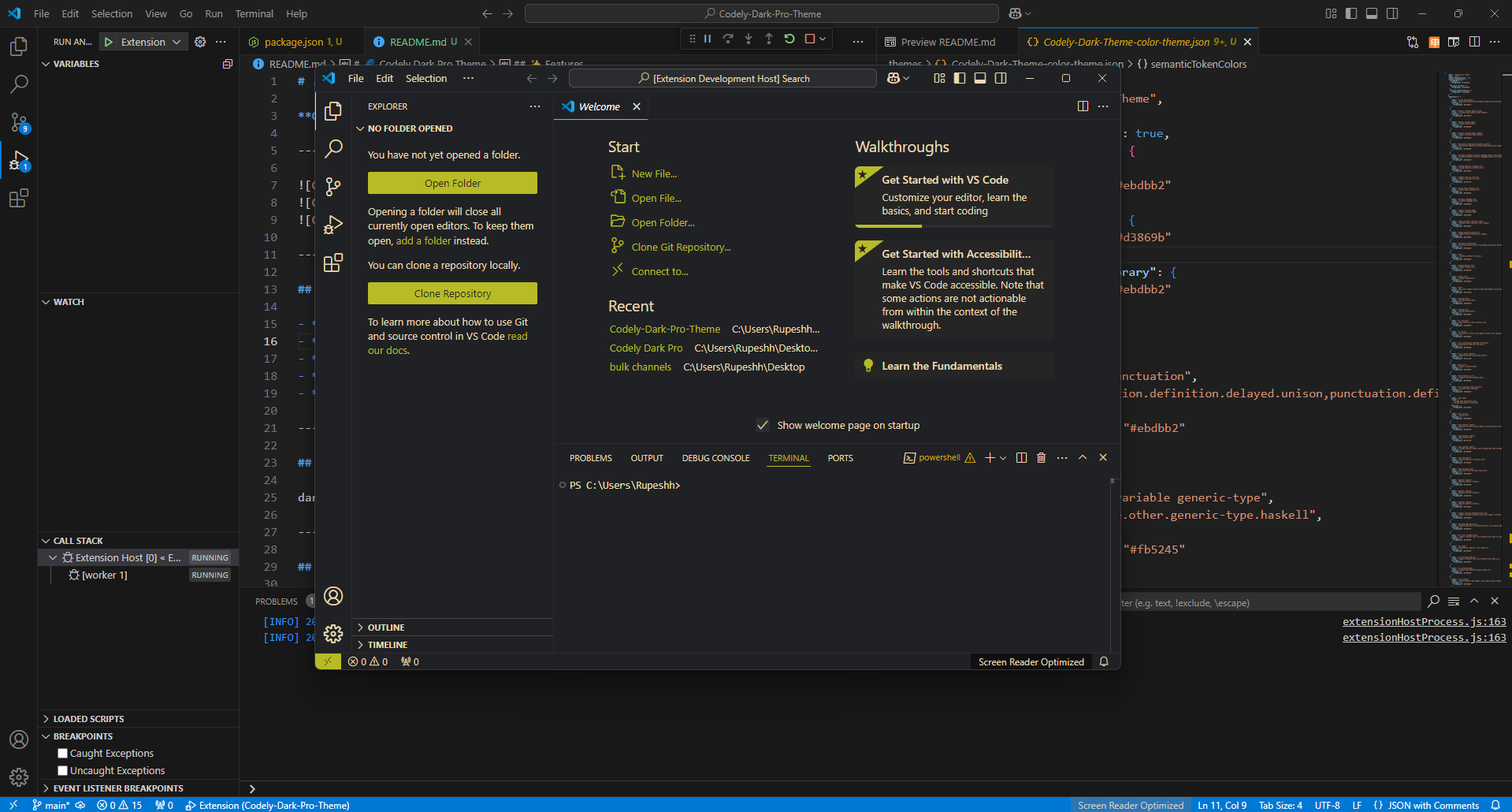Image resolution: width=1512 pixels, height=812 pixels.
Task: Click Step Out in debug toolbar
Action: click(769, 39)
